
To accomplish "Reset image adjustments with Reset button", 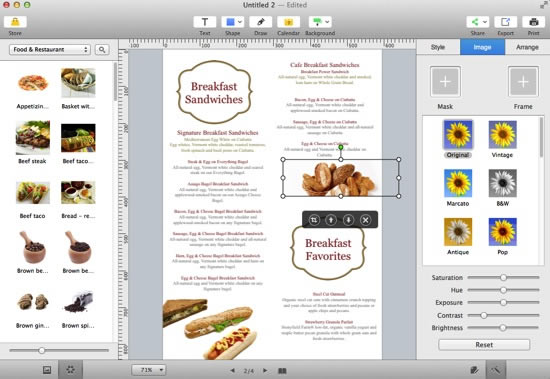I will pyautogui.click(x=484, y=345).
